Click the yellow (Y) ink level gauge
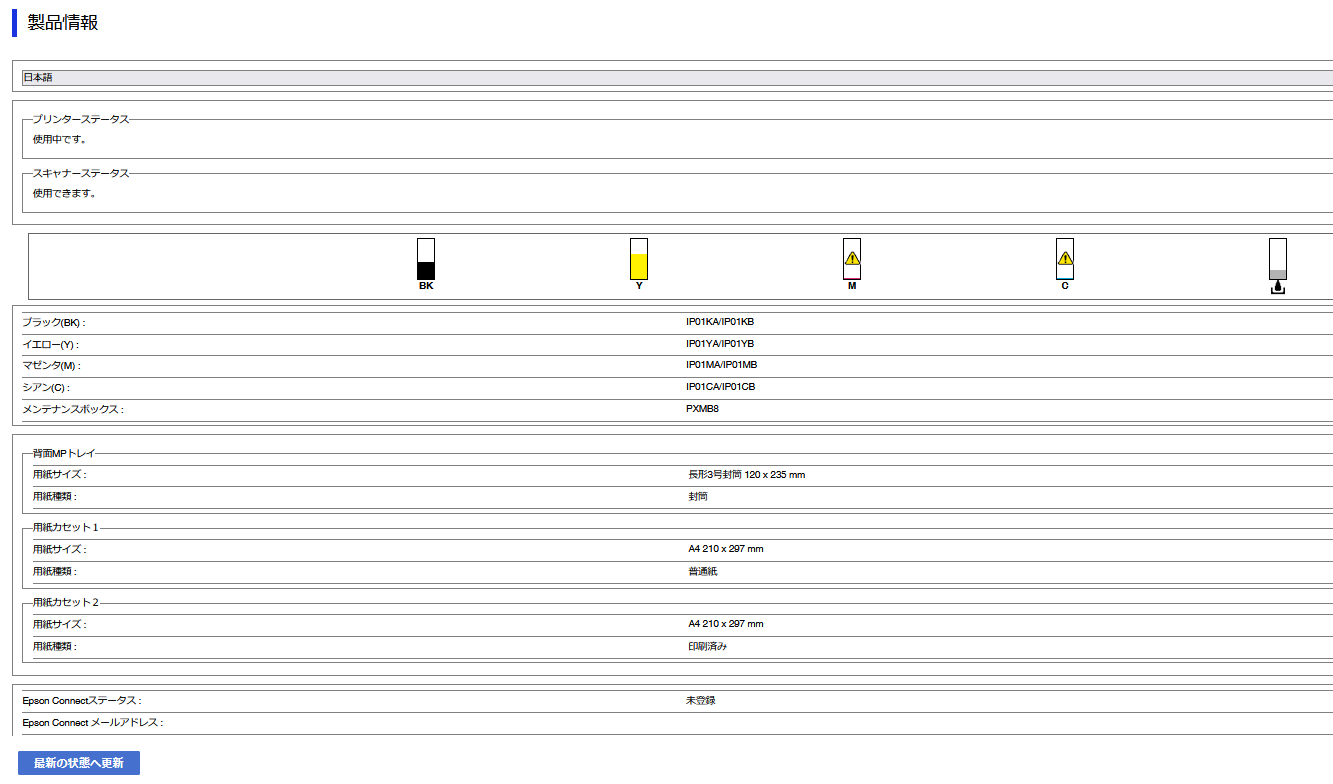Image resolution: width=1333 pixels, height=784 pixels. pos(639,259)
